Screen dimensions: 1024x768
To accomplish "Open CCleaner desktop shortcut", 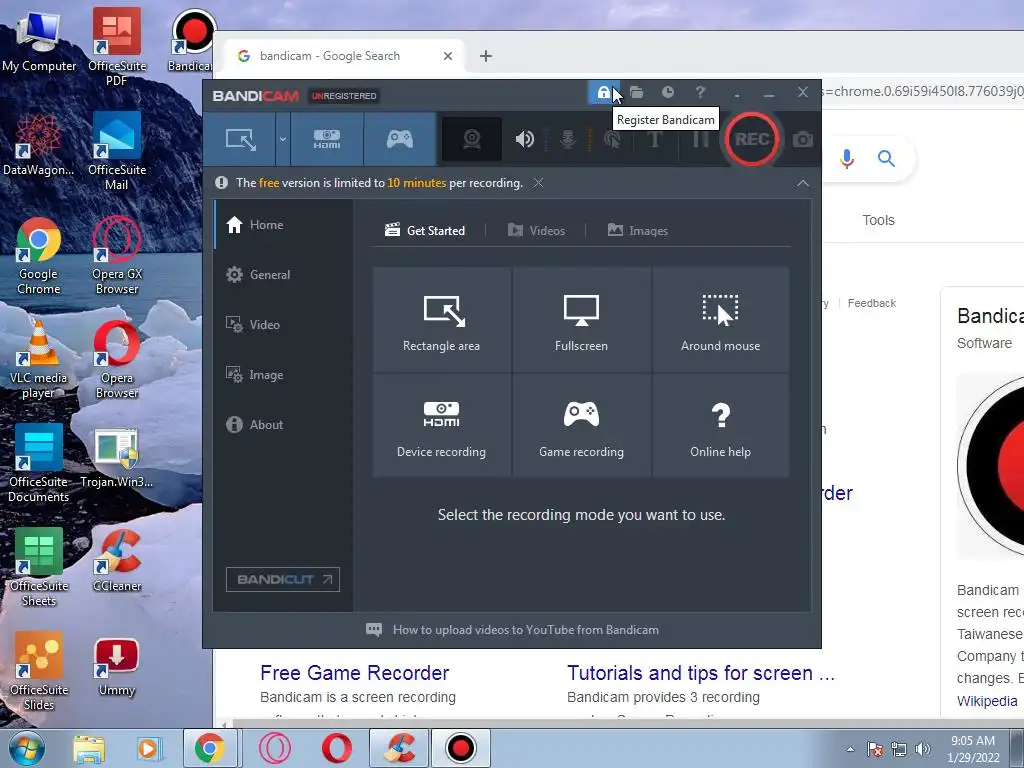I will [x=117, y=560].
